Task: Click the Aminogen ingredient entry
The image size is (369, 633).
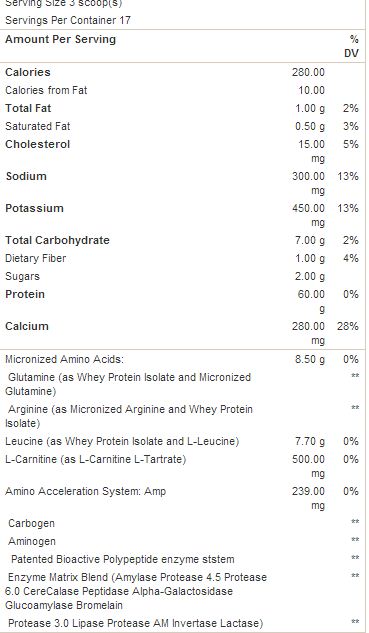Action: coord(32,541)
